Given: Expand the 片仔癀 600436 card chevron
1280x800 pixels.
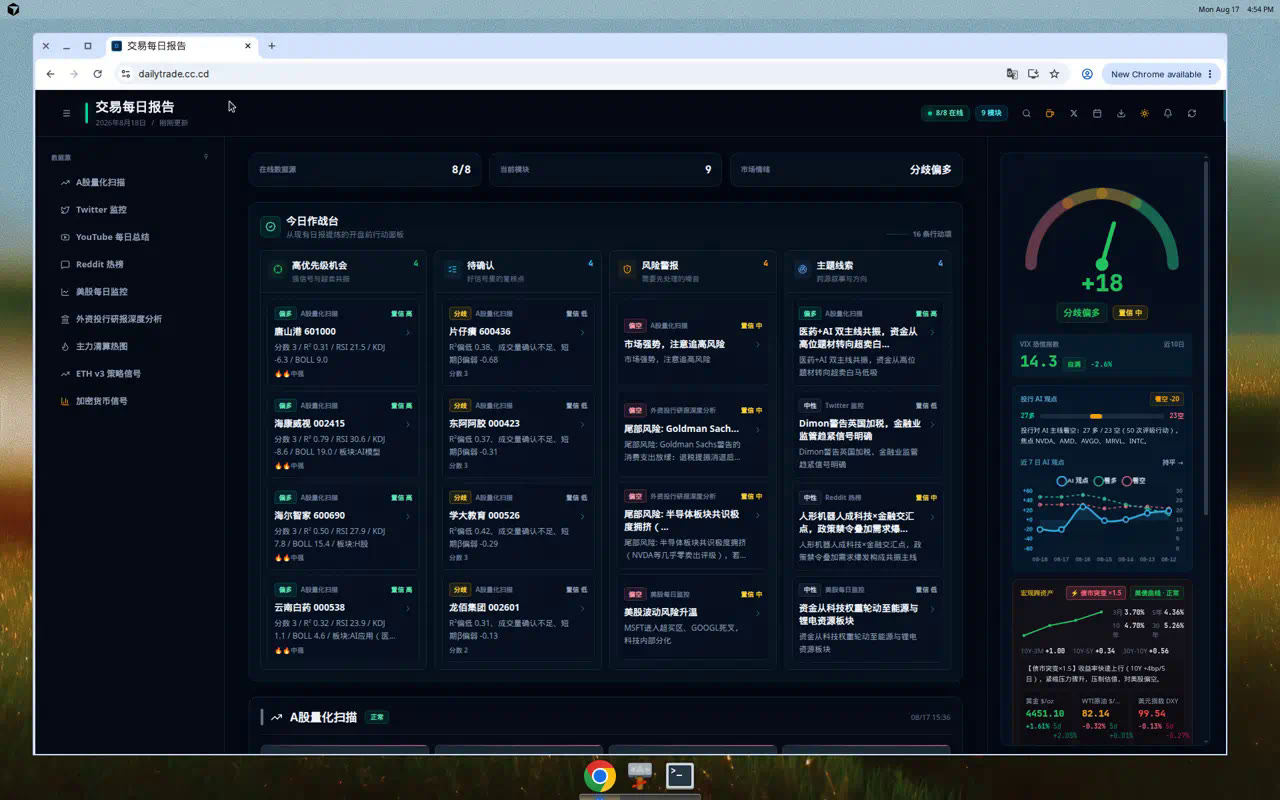Looking at the screenshot, I should point(583,332).
